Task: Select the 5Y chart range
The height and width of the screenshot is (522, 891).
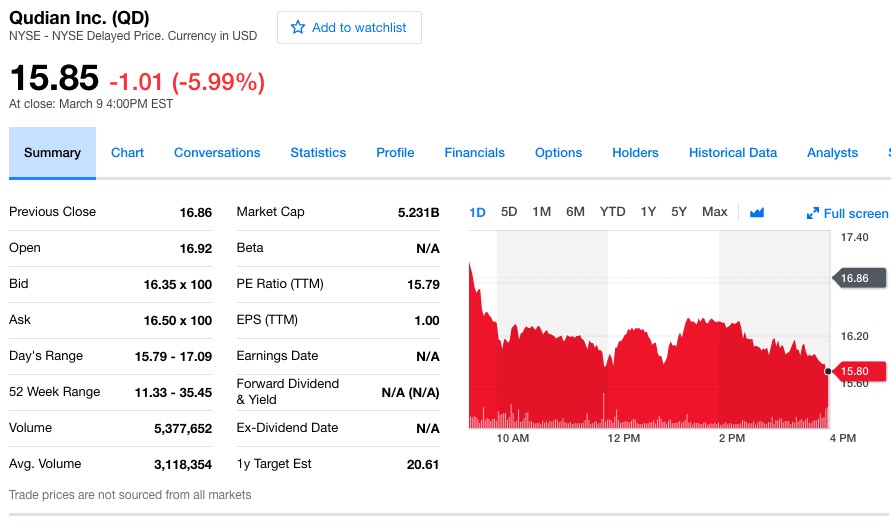Action: 679,212
